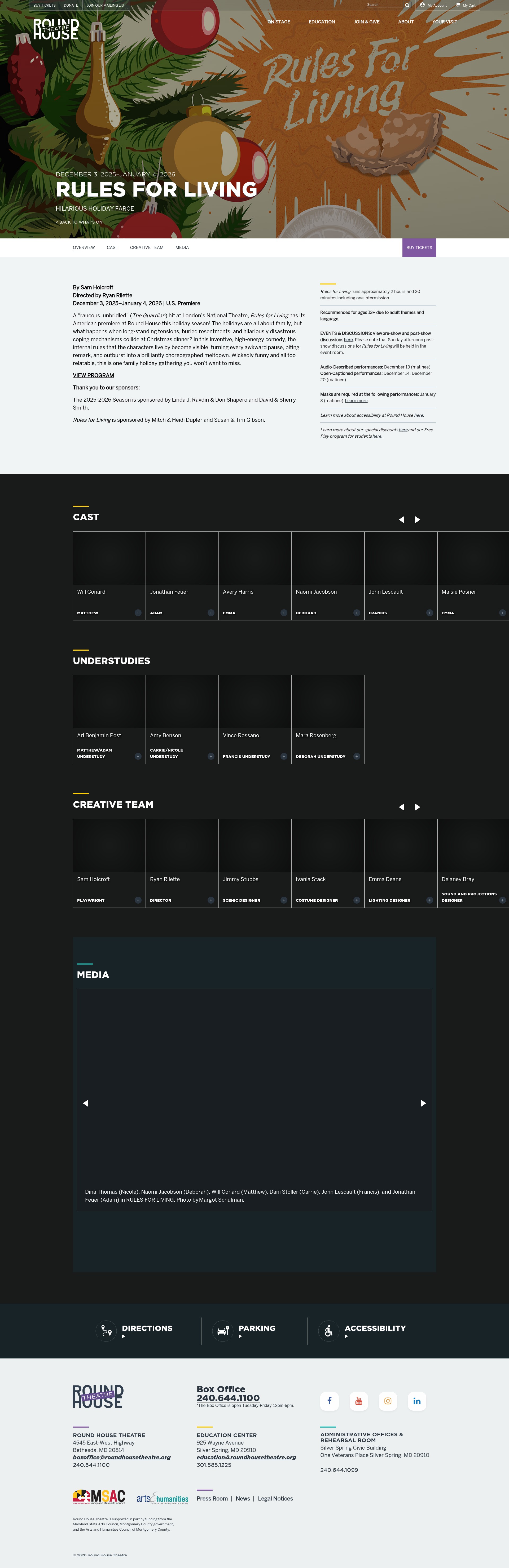
Task: Click the Accessibility wheelchair icon
Action: (x=329, y=1331)
